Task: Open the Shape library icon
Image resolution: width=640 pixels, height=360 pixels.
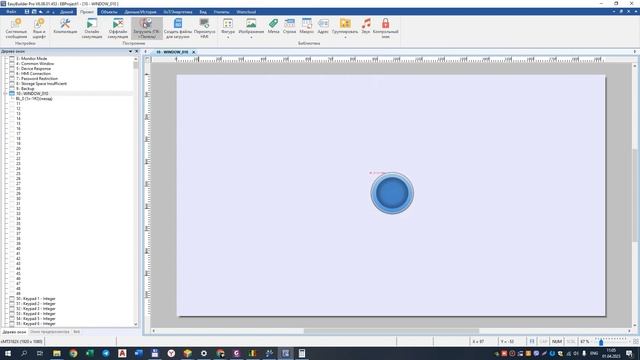Action: 228,24
